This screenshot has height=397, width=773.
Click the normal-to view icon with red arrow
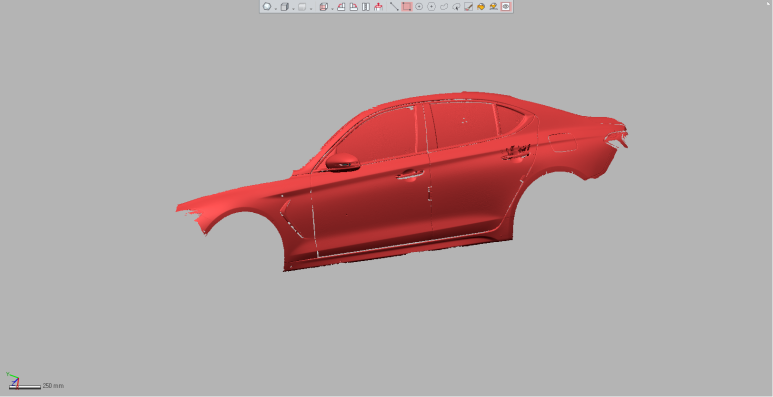(x=379, y=6)
